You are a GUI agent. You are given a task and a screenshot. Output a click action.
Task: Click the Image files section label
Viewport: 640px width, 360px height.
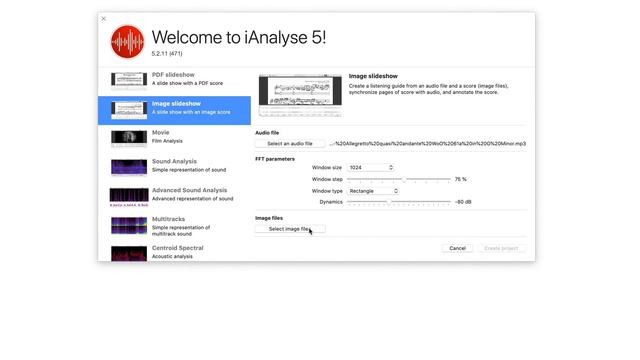coord(269,218)
